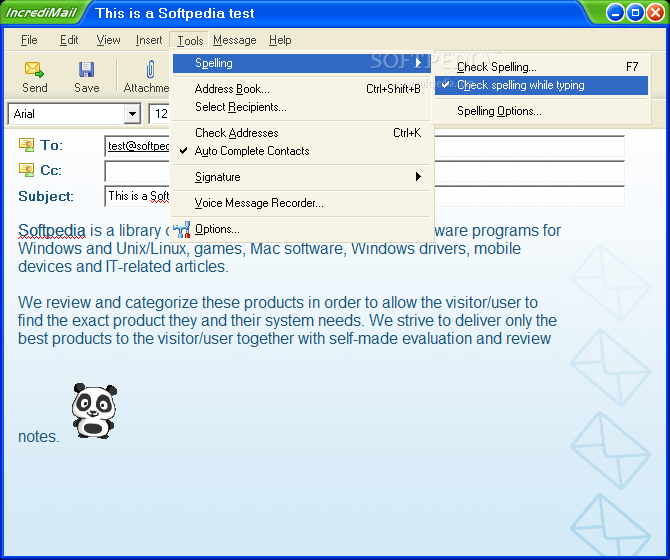Click inside the Cc input field

point(364,171)
